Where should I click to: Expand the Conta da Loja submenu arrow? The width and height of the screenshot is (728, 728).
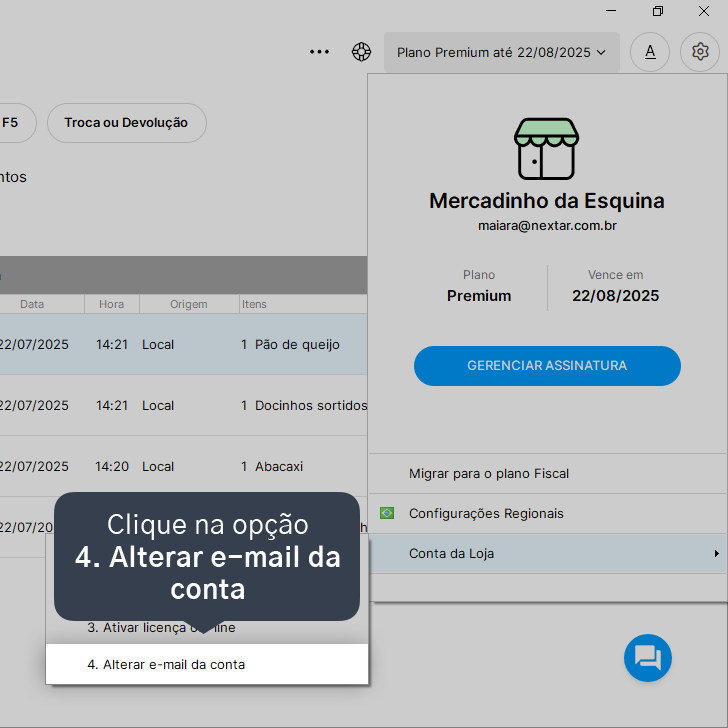coord(717,553)
